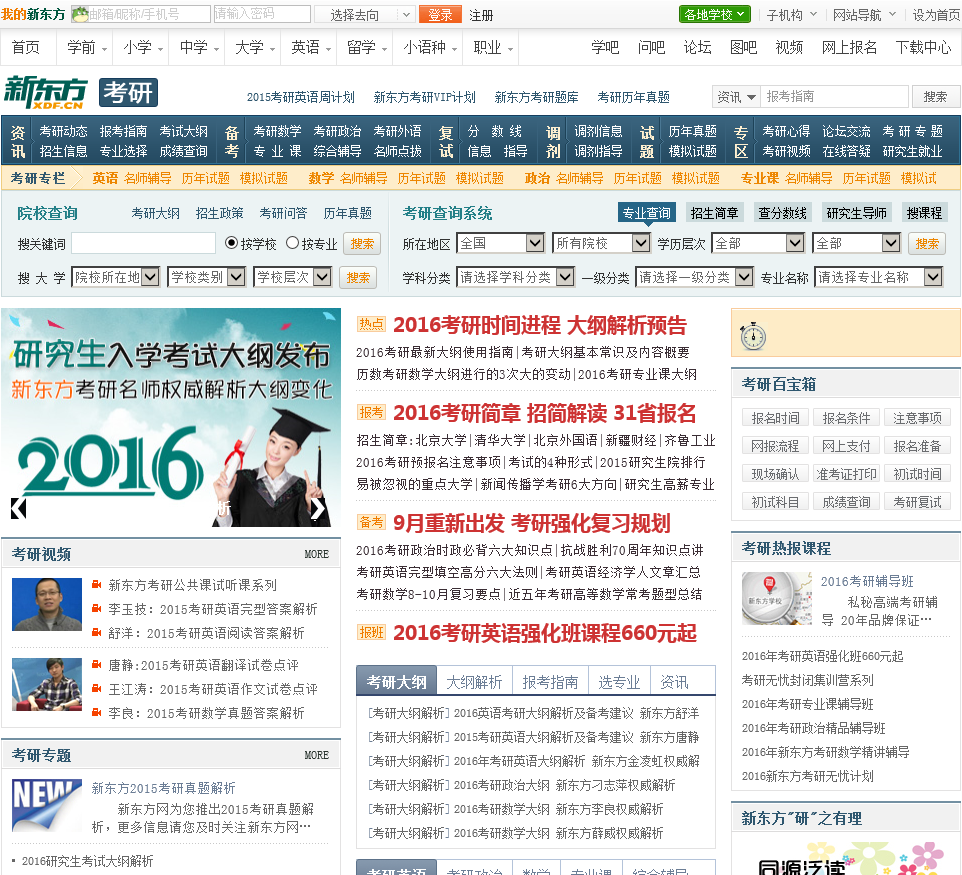Open the 资讯 search type dropdown
Screen dimensions: 962x875
click(x=736, y=96)
